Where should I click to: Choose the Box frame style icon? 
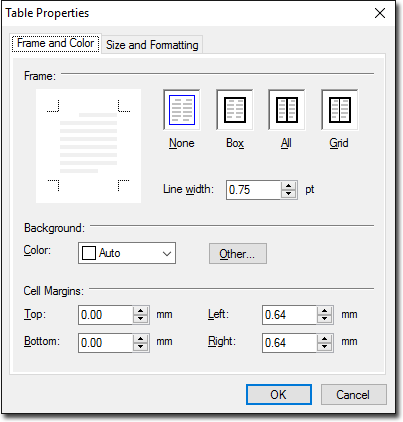point(235,110)
